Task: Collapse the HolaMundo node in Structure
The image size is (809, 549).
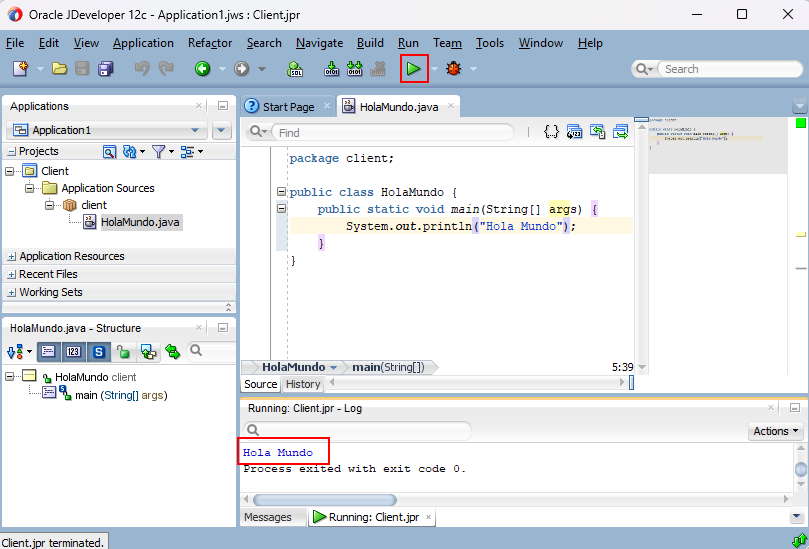Action: [10, 377]
